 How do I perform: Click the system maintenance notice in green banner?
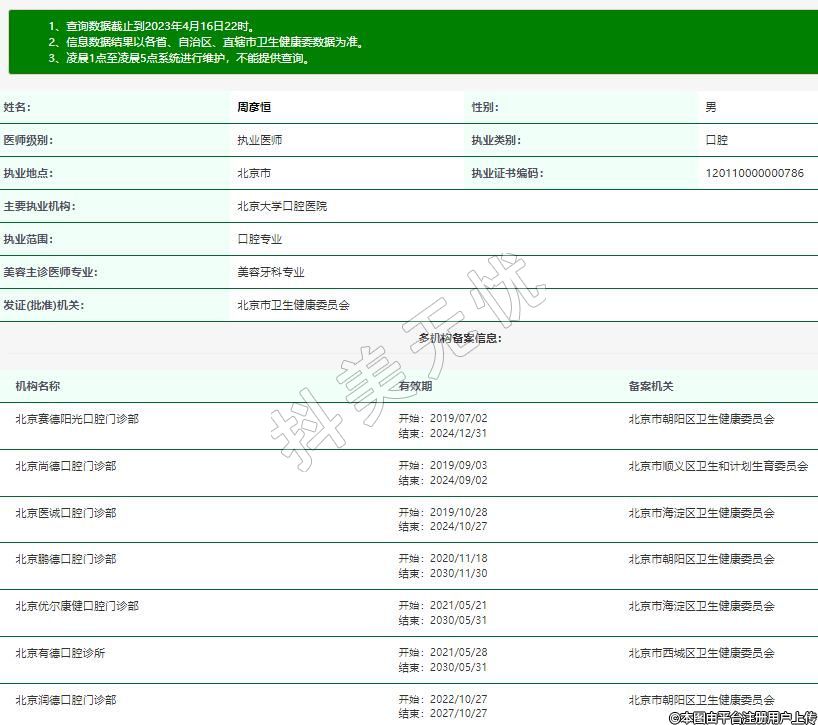click(x=181, y=58)
